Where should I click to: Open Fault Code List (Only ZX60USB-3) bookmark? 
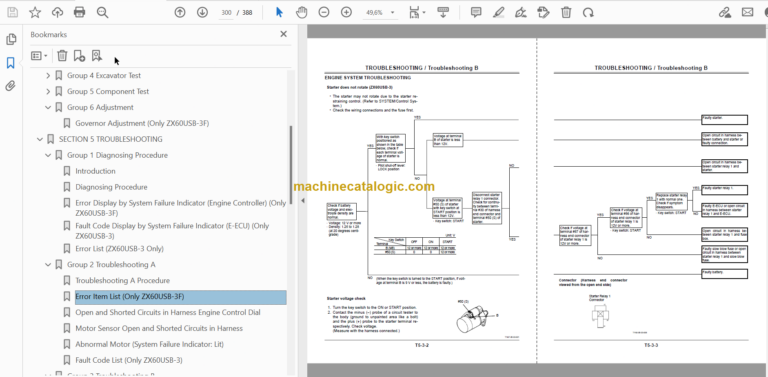129,360
